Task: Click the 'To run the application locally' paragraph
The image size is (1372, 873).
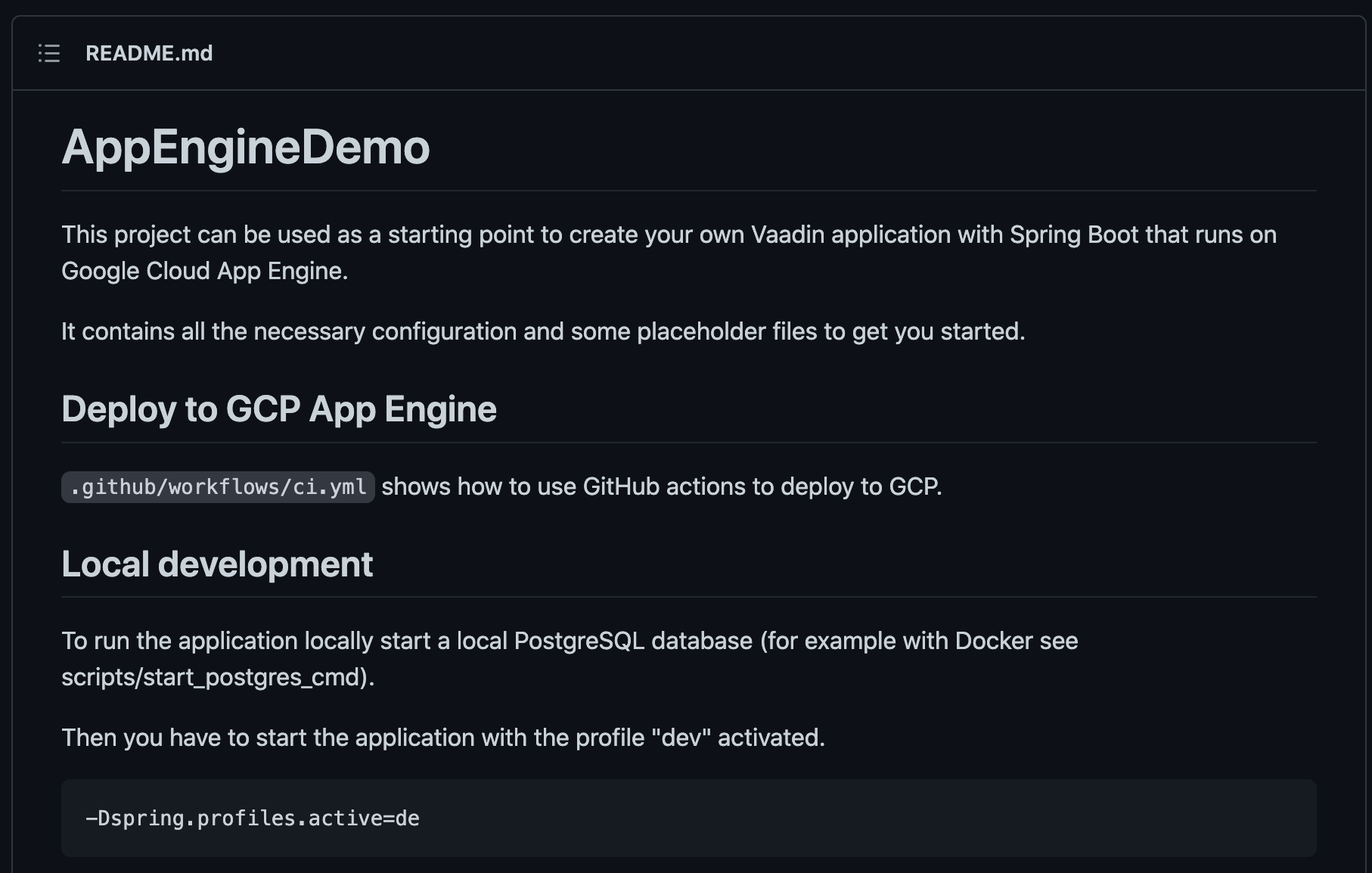Action: 570,659
